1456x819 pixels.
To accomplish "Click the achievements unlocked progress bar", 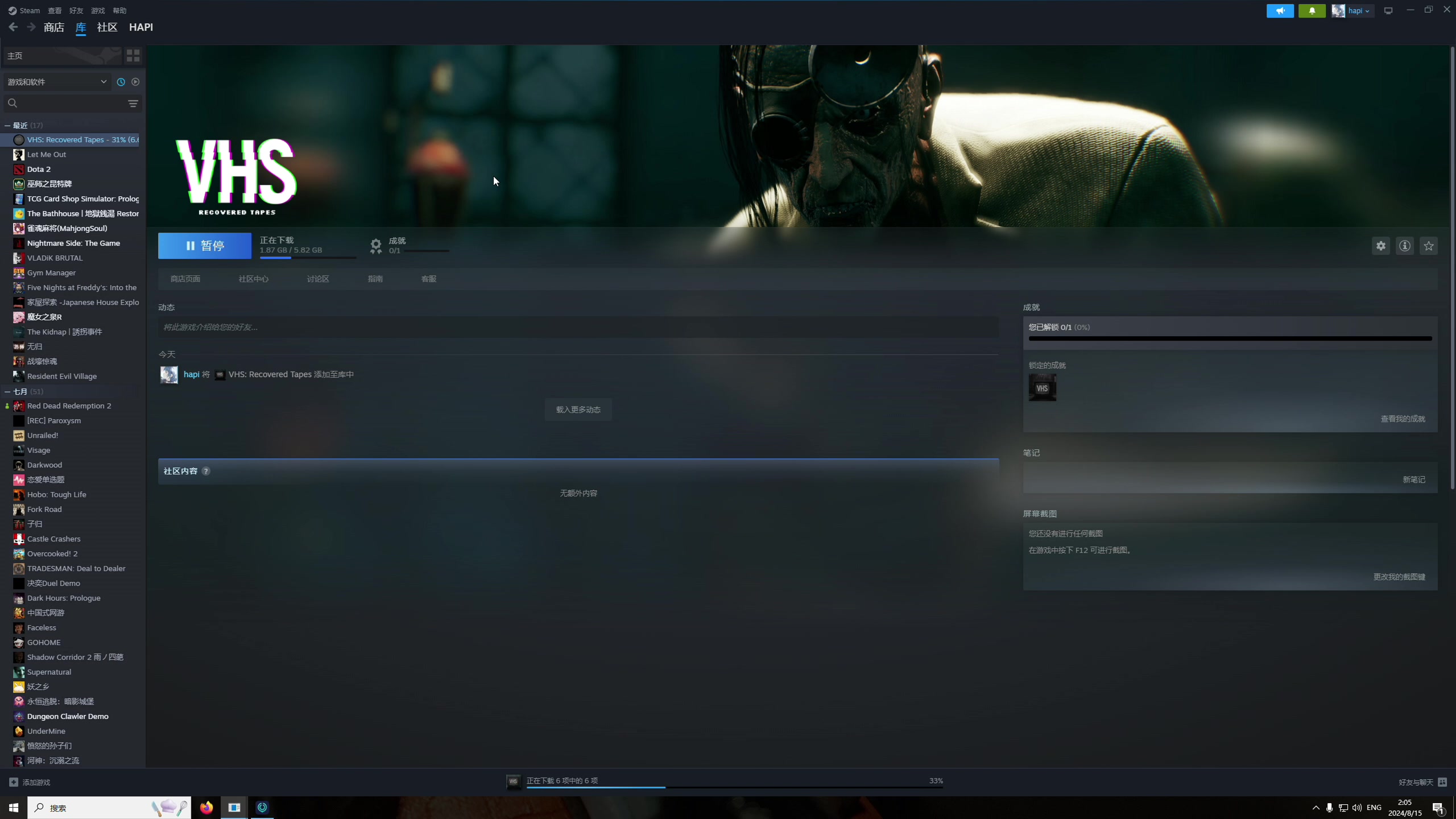I will tap(1230, 338).
